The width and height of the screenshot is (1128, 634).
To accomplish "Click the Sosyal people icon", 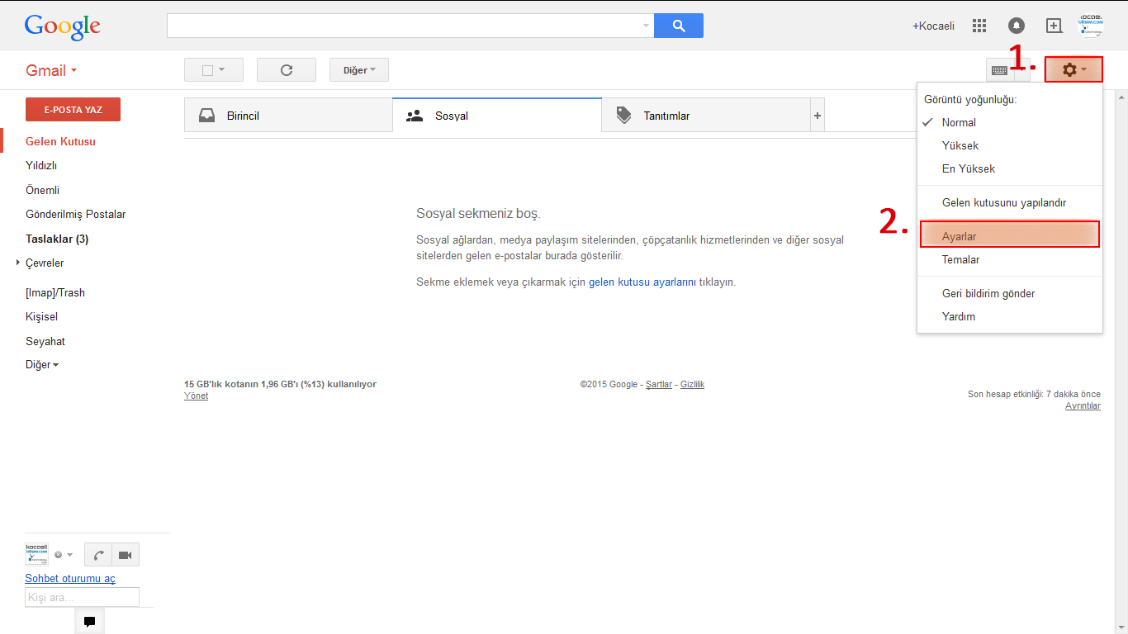I will [x=414, y=115].
